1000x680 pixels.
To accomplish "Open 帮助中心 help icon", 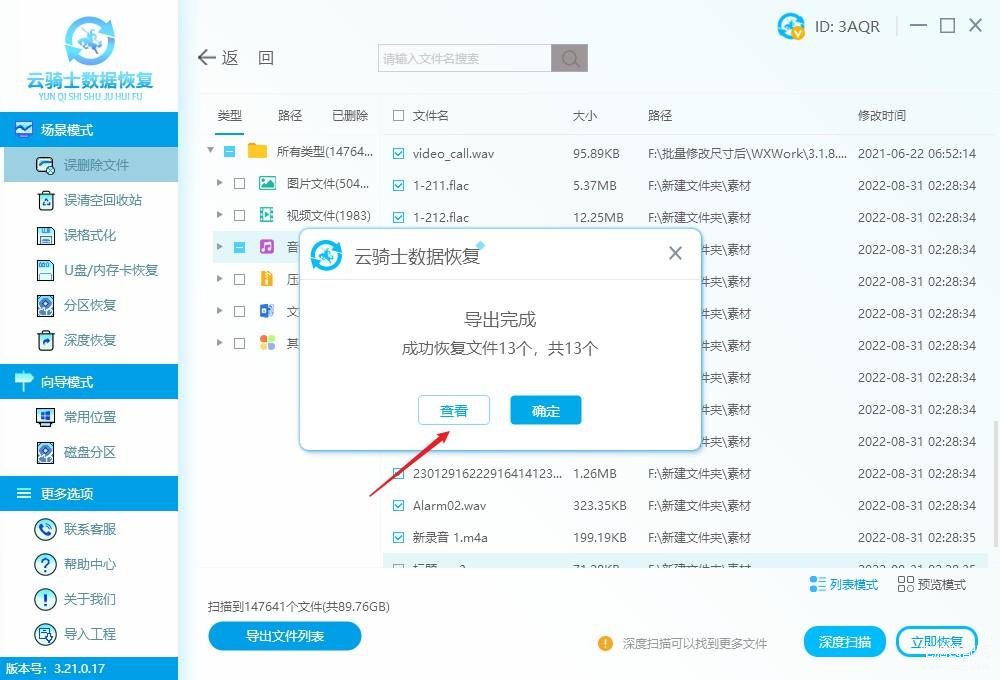I will (x=45, y=565).
